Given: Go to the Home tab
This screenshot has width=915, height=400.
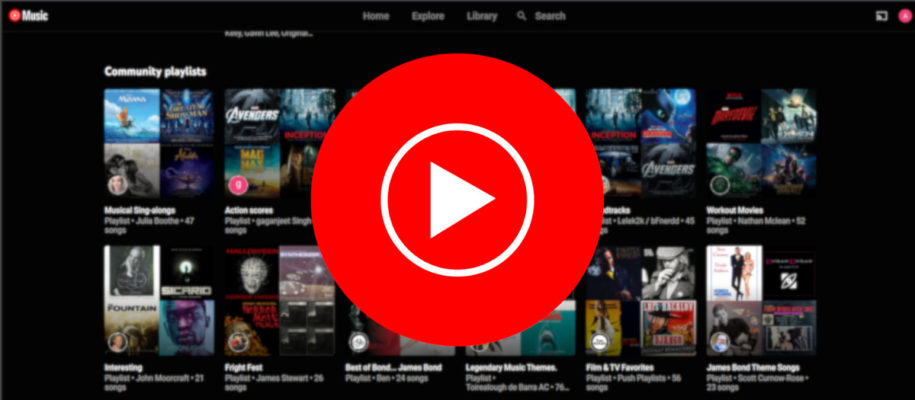Looking at the screenshot, I should pyautogui.click(x=376, y=16).
